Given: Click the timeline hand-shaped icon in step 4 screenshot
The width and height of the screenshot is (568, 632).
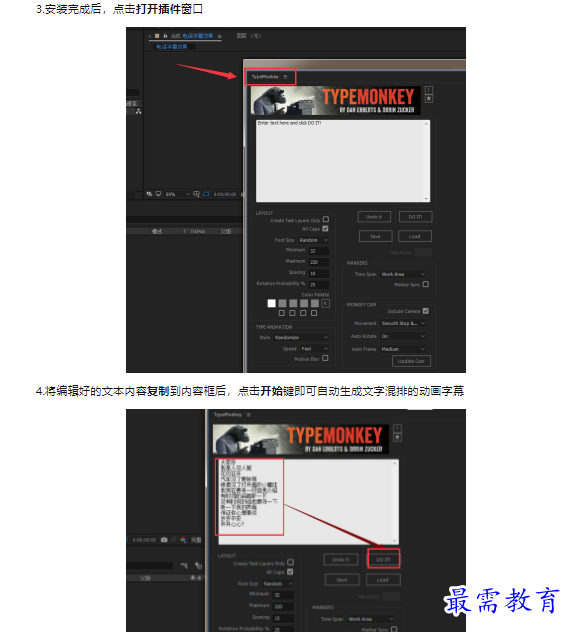Looking at the screenshot, I should (198, 566).
